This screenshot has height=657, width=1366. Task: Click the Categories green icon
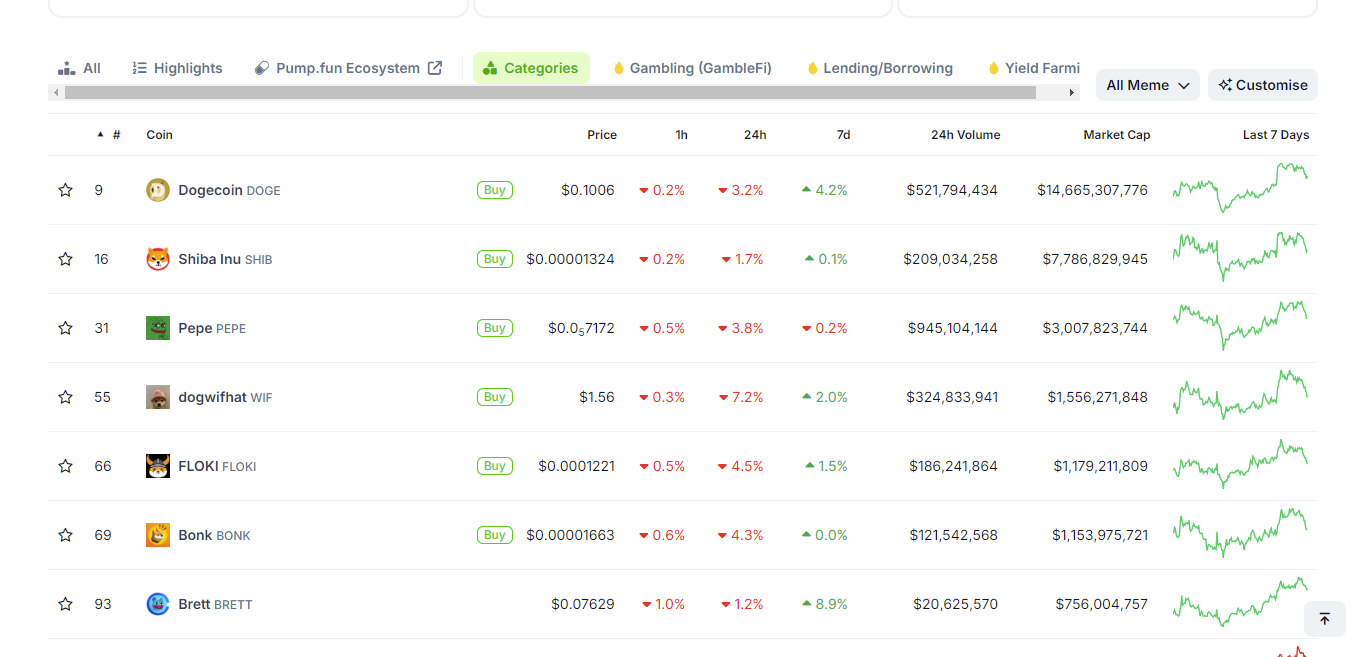coord(490,68)
